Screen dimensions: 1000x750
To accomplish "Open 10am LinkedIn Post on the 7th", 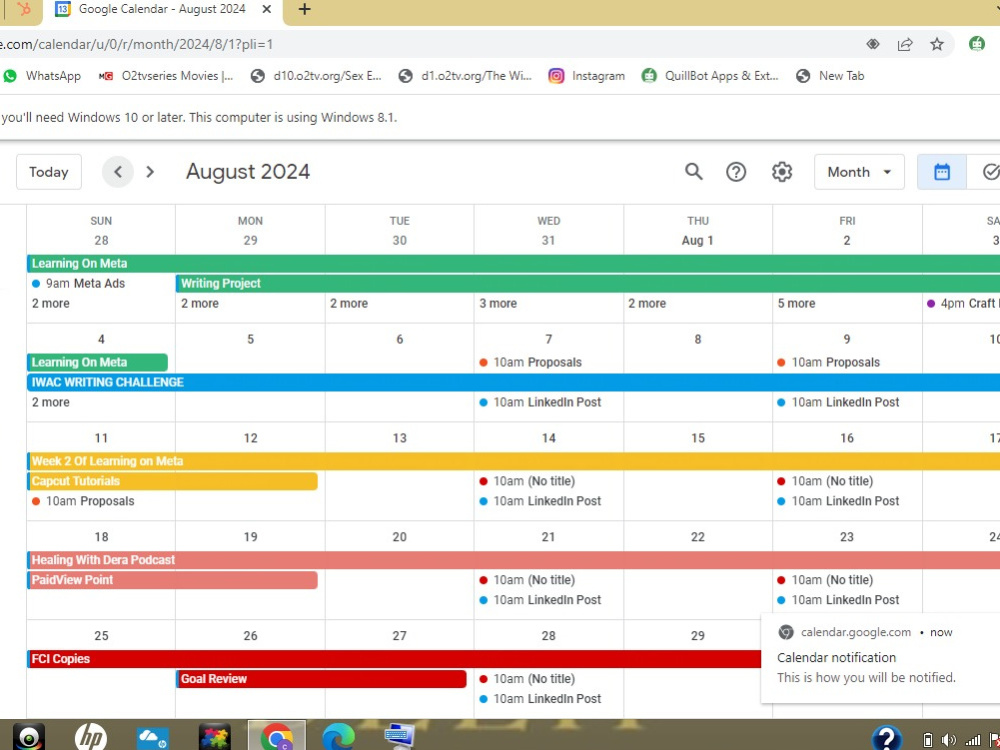I will point(540,402).
